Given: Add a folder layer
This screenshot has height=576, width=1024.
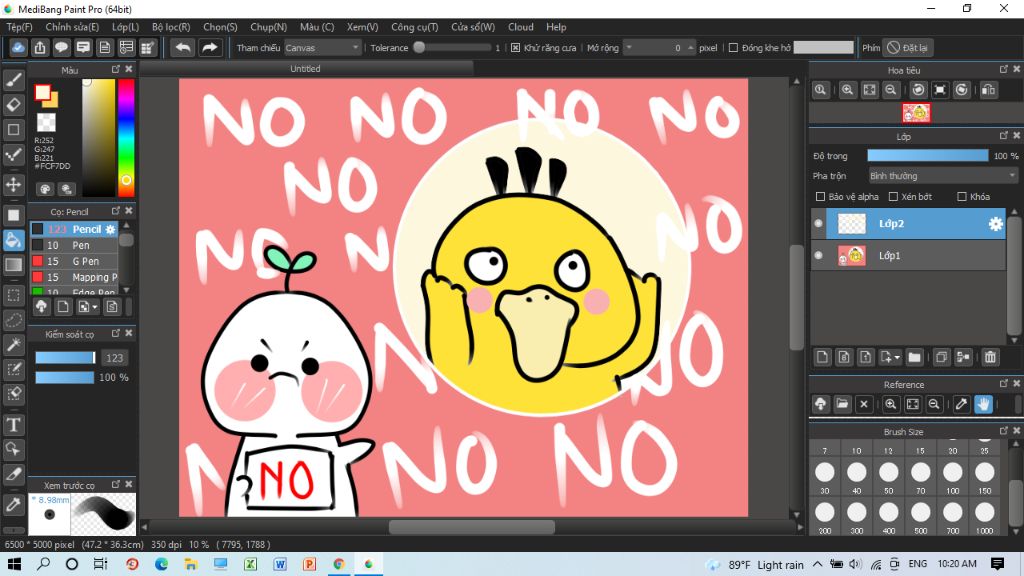Looking at the screenshot, I should pos(914,357).
